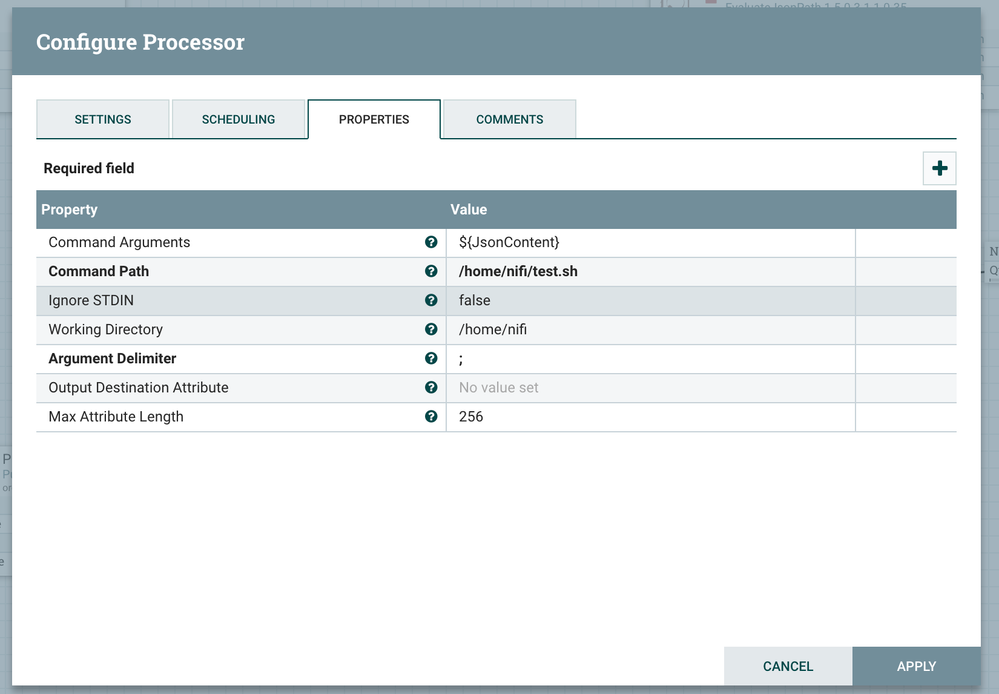The width and height of the screenshot is (999, 694).
Task: Click the add new property plus icon
Action: point(939,168)
